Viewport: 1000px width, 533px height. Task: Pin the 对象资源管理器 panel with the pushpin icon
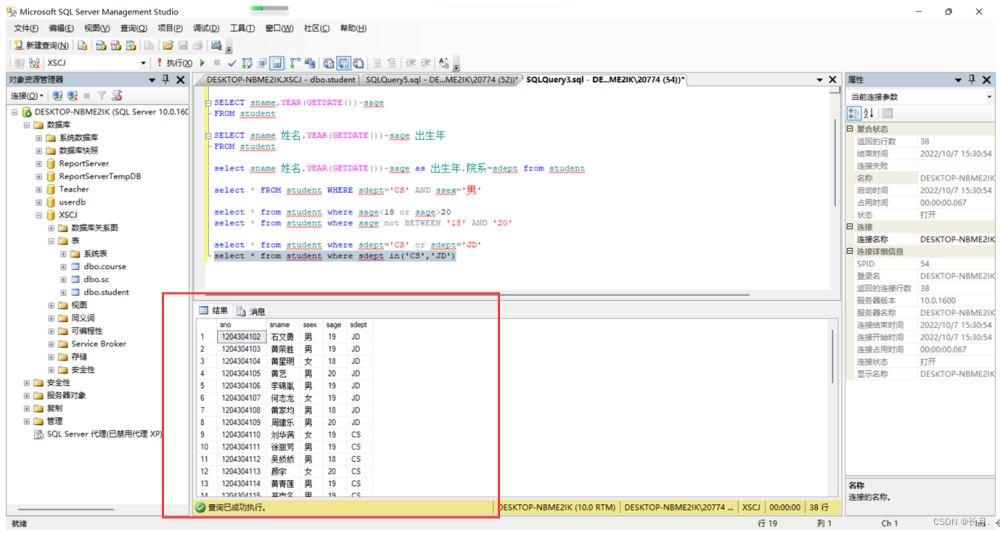pyautogui.click(x=166, y=79)
